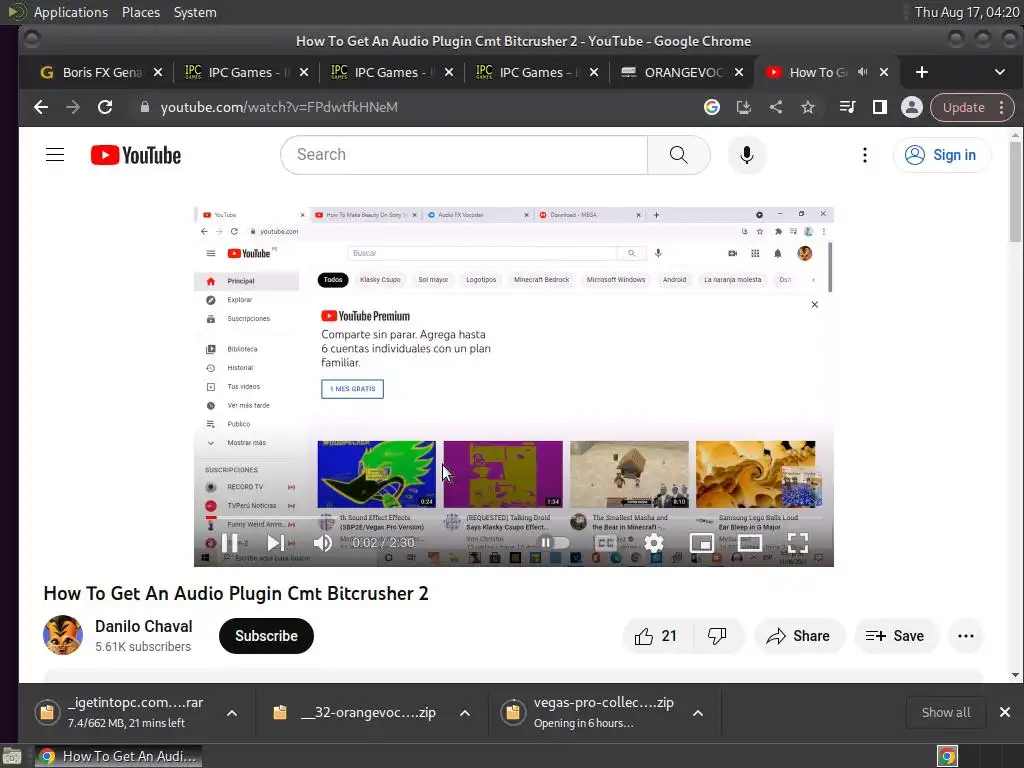This screenshot has width=1024, height=768.
Task: Toggle theater mode view
Action: click(750, 543)
